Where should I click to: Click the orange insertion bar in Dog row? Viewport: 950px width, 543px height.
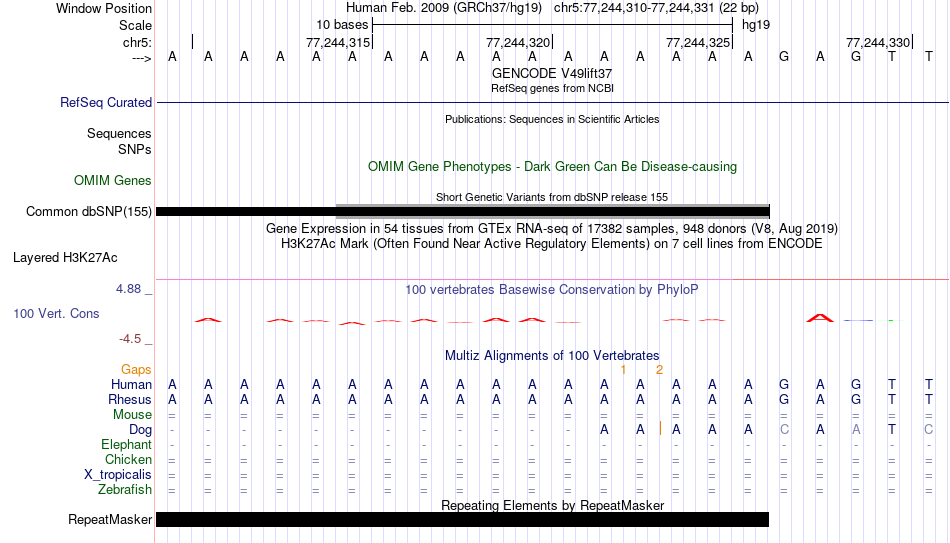click(660, 429)
